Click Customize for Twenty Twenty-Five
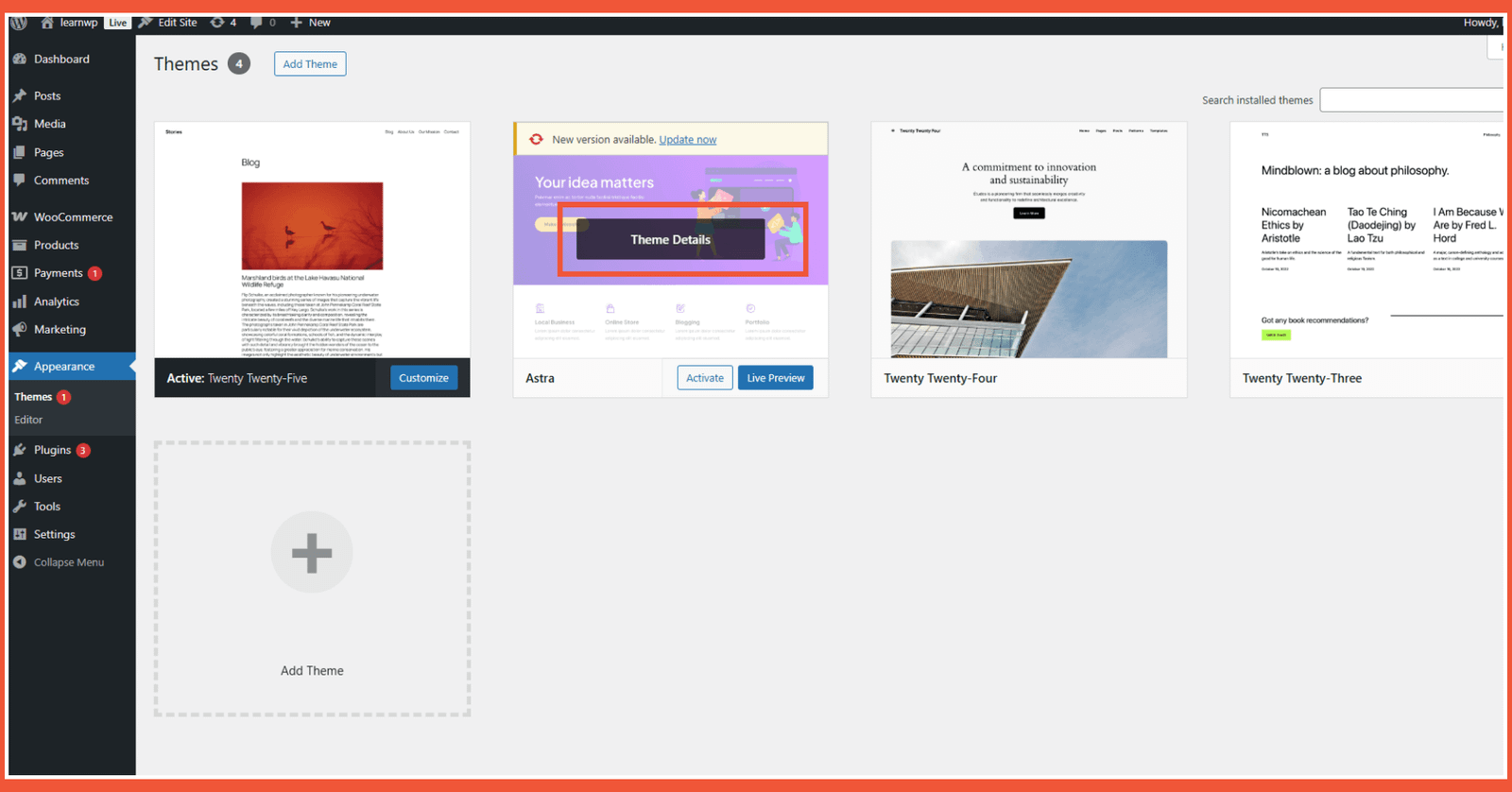This screenshot has width=1512, height=792. coord(423,378)
